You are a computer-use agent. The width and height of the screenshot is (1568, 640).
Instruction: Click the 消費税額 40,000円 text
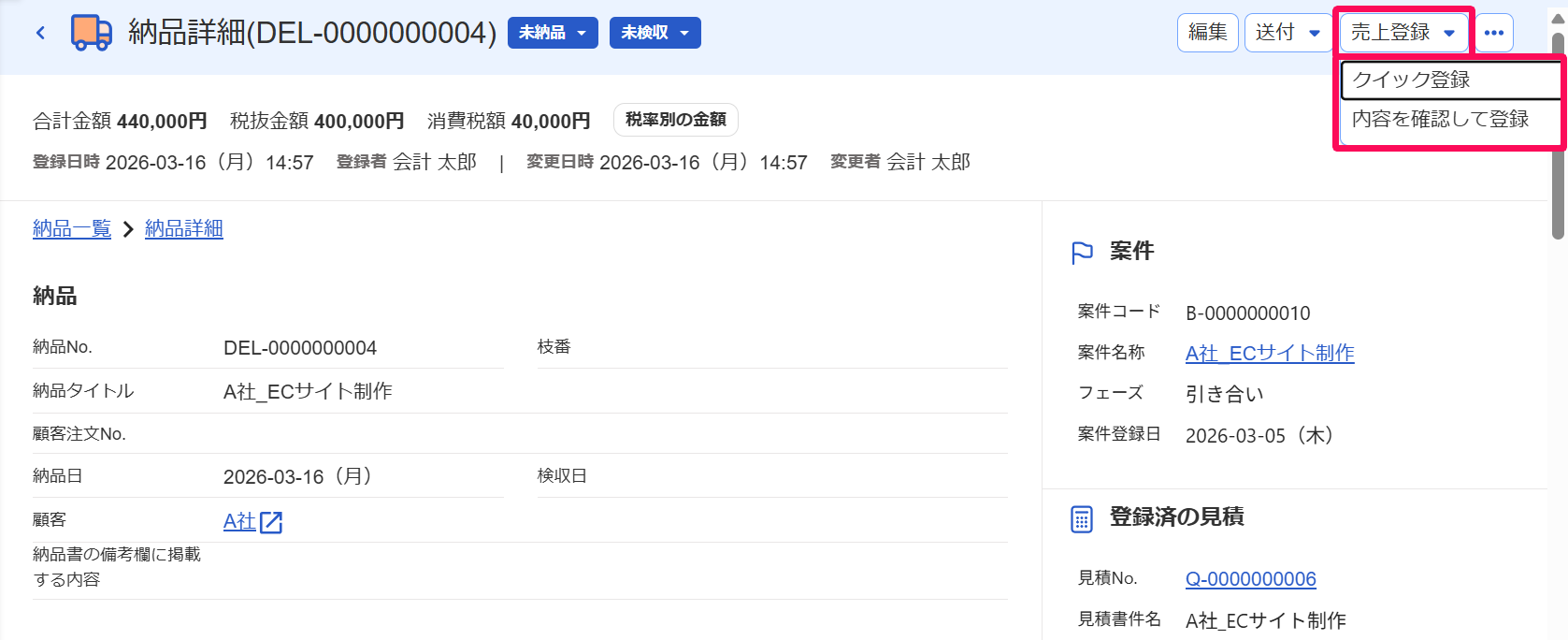tap(509, 122)
